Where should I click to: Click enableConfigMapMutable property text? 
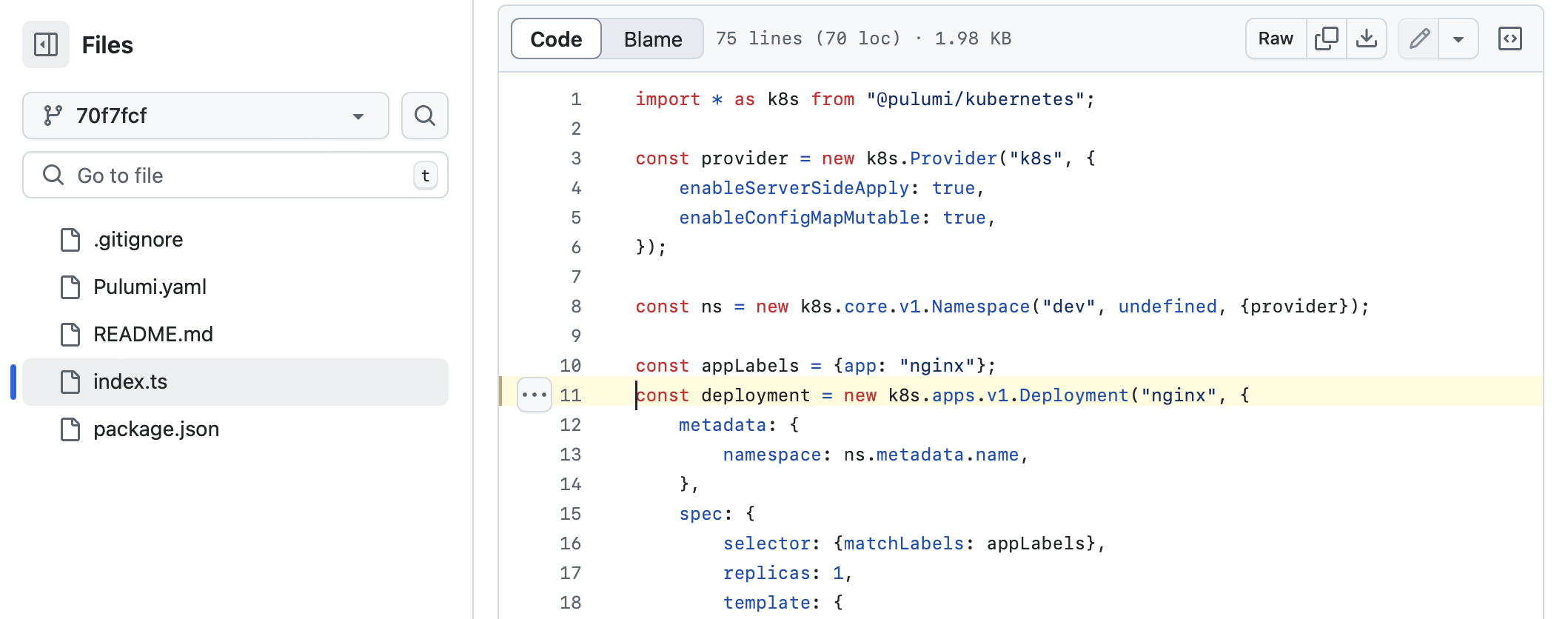coord(800,218)
